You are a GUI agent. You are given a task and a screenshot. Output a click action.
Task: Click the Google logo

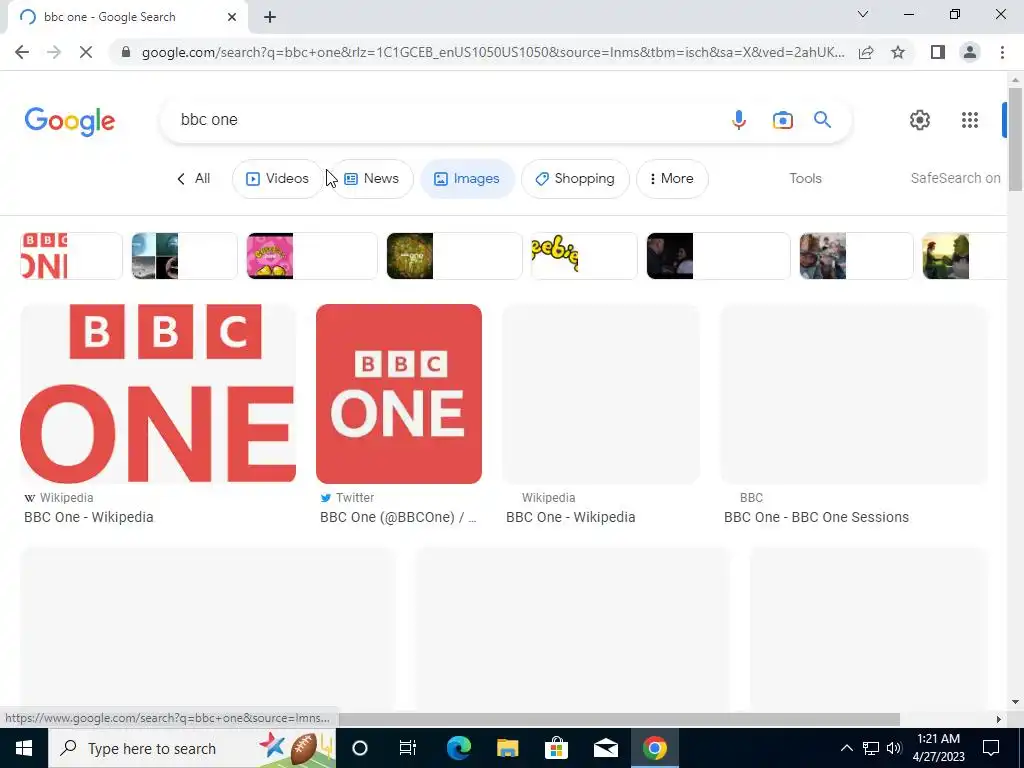click(x=70, y=121)
